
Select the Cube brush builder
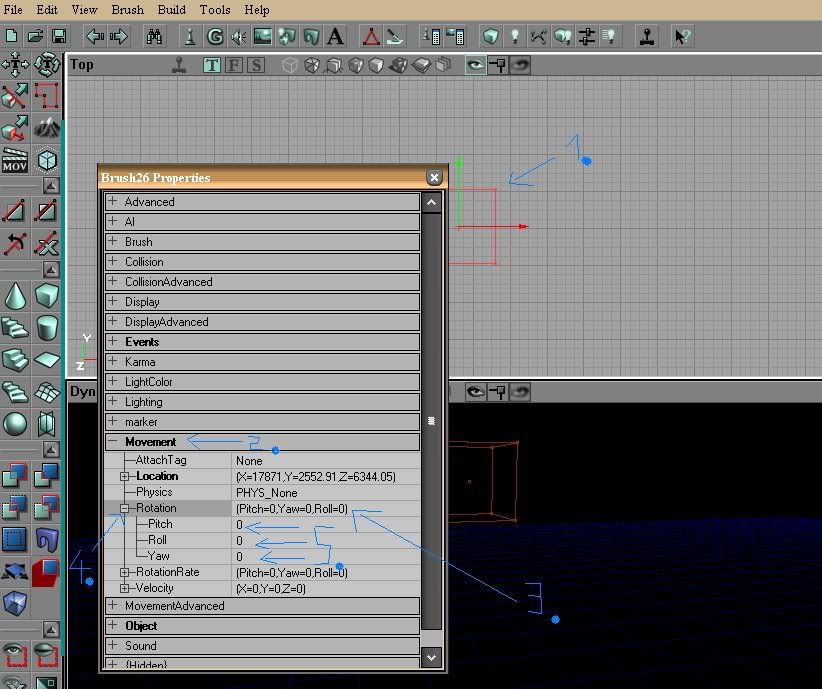(x=47, y=295)
